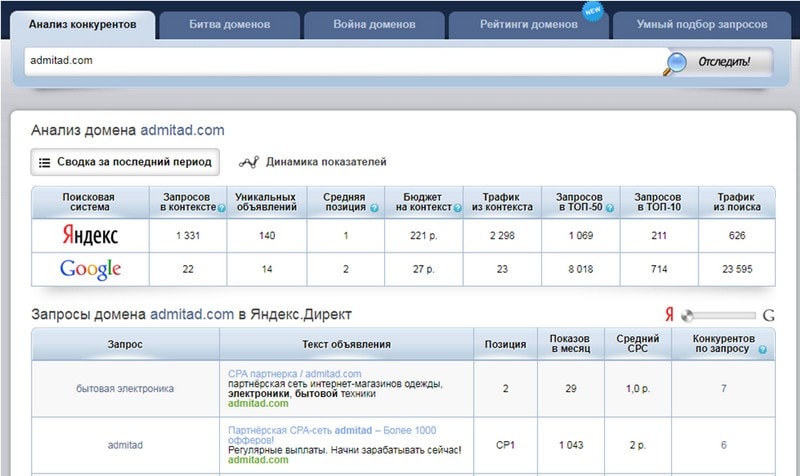Click Yandex Уникальных объявлений value 140
This screenshot has width=800, height=476.
click(x=267, y=236)
